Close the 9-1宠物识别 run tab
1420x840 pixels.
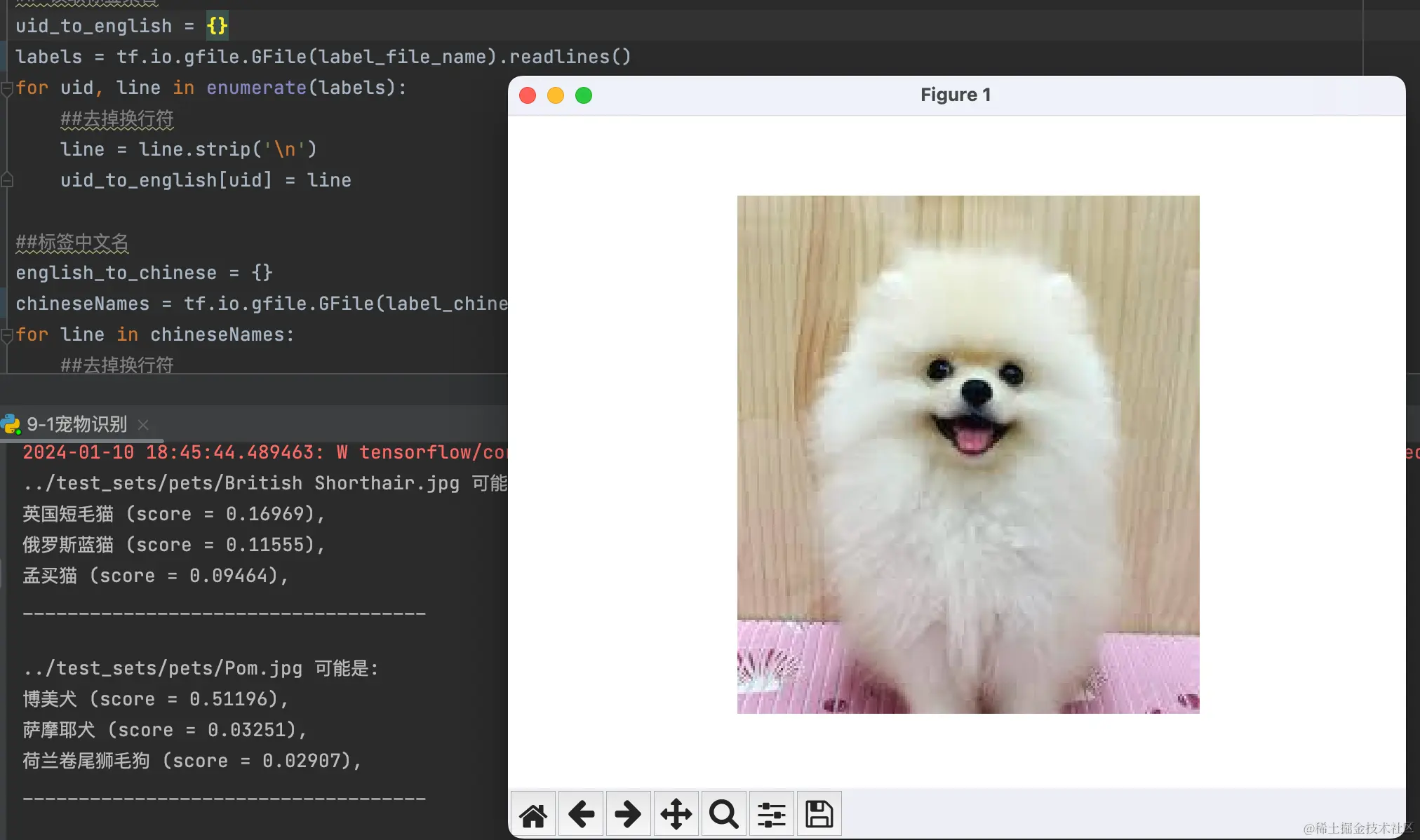pos(143,425)
